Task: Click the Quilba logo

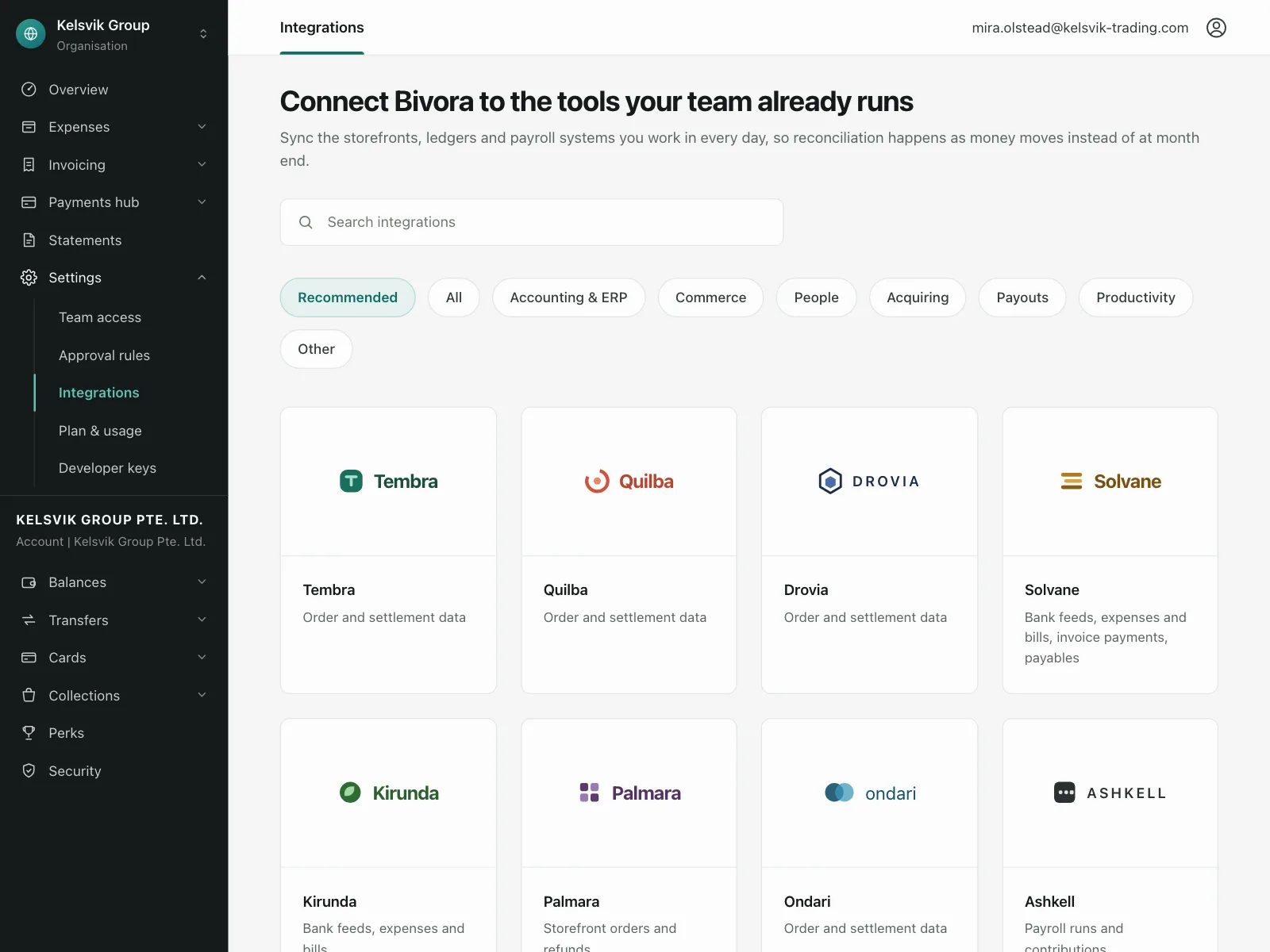Action: point(629,482)
